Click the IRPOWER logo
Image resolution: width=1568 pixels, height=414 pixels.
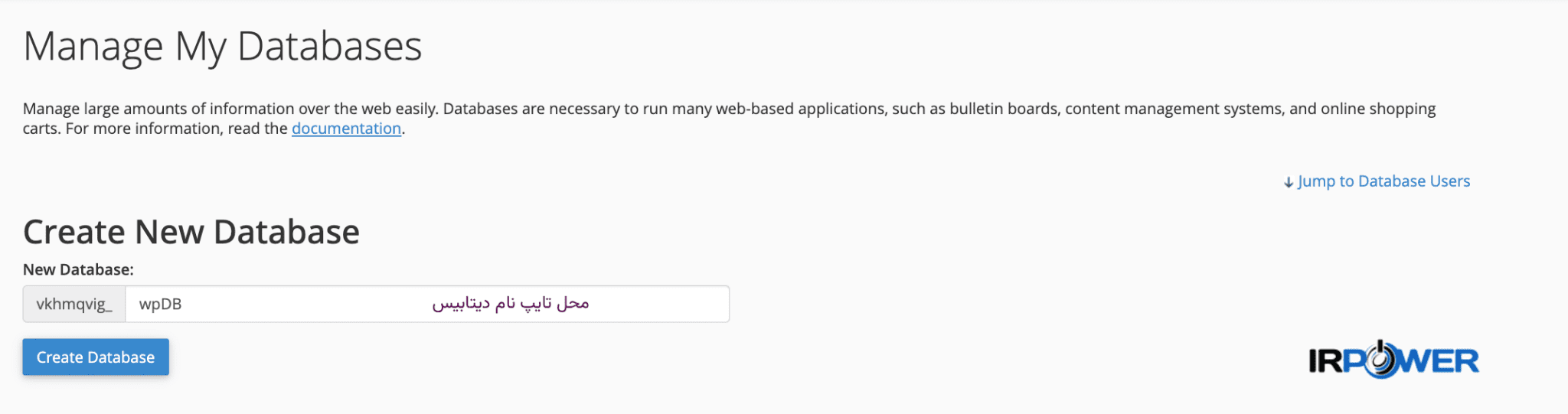[1393, 360]
